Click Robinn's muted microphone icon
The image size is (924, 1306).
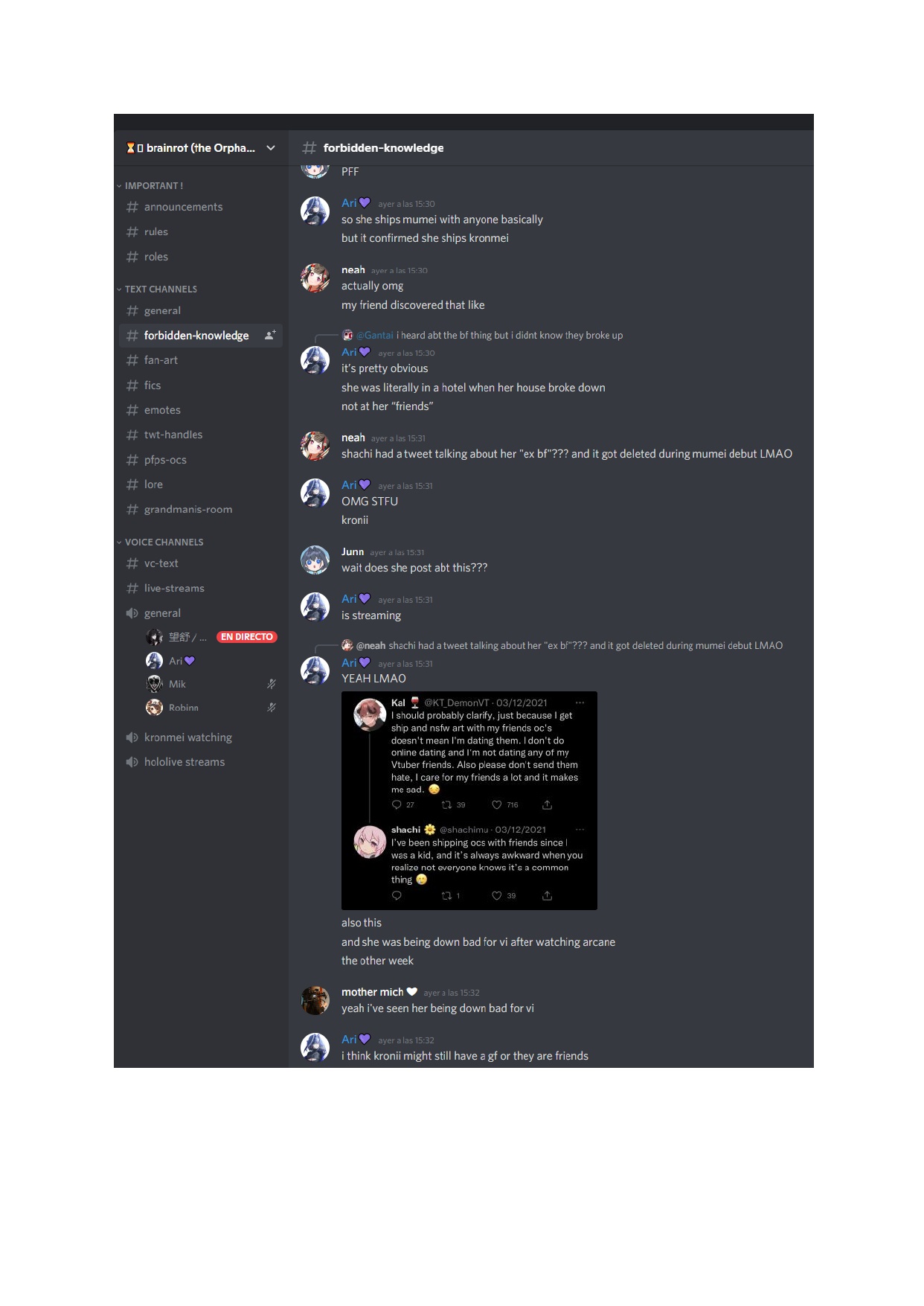272,708
